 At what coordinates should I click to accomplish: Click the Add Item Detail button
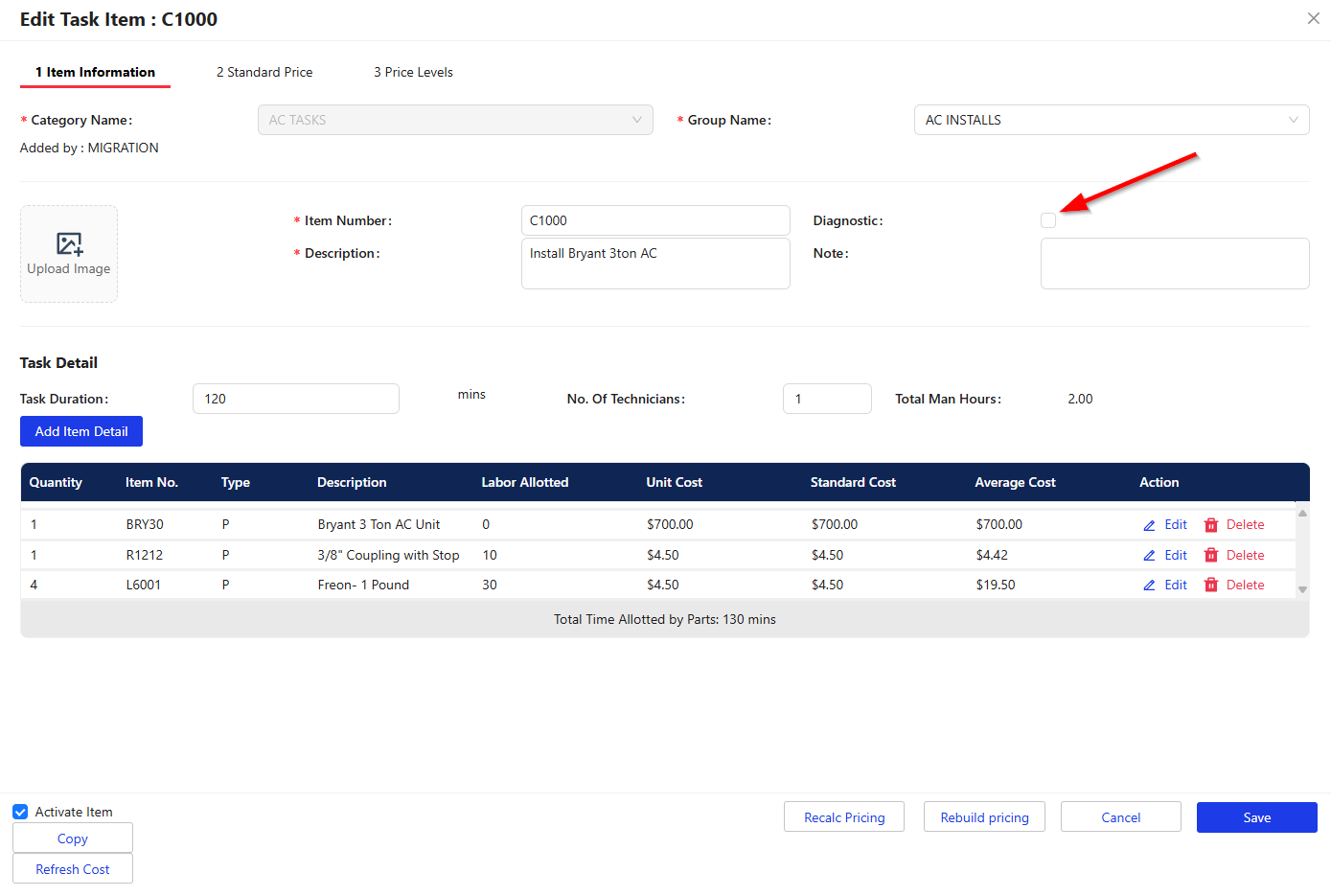81,431
